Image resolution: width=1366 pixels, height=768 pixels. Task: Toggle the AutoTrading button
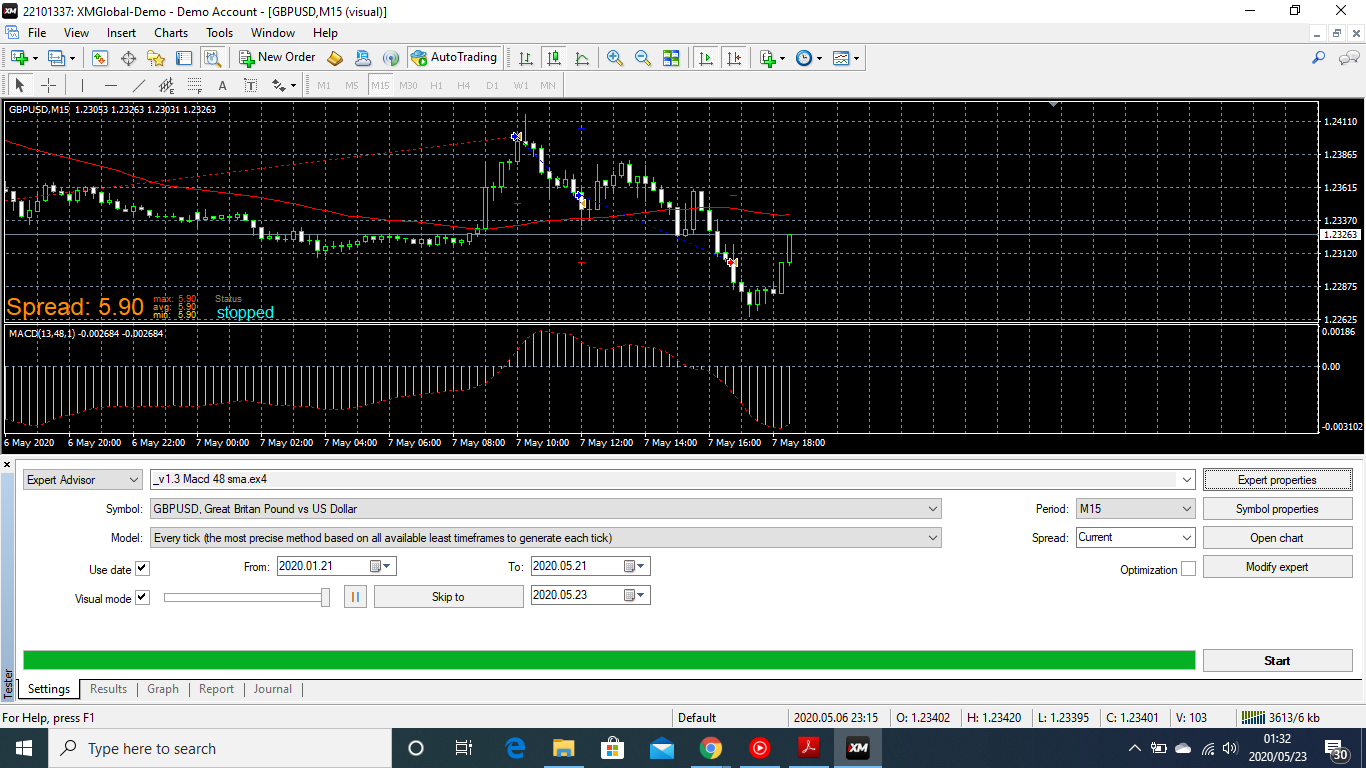pyautogui.click(x=453, y=58)
